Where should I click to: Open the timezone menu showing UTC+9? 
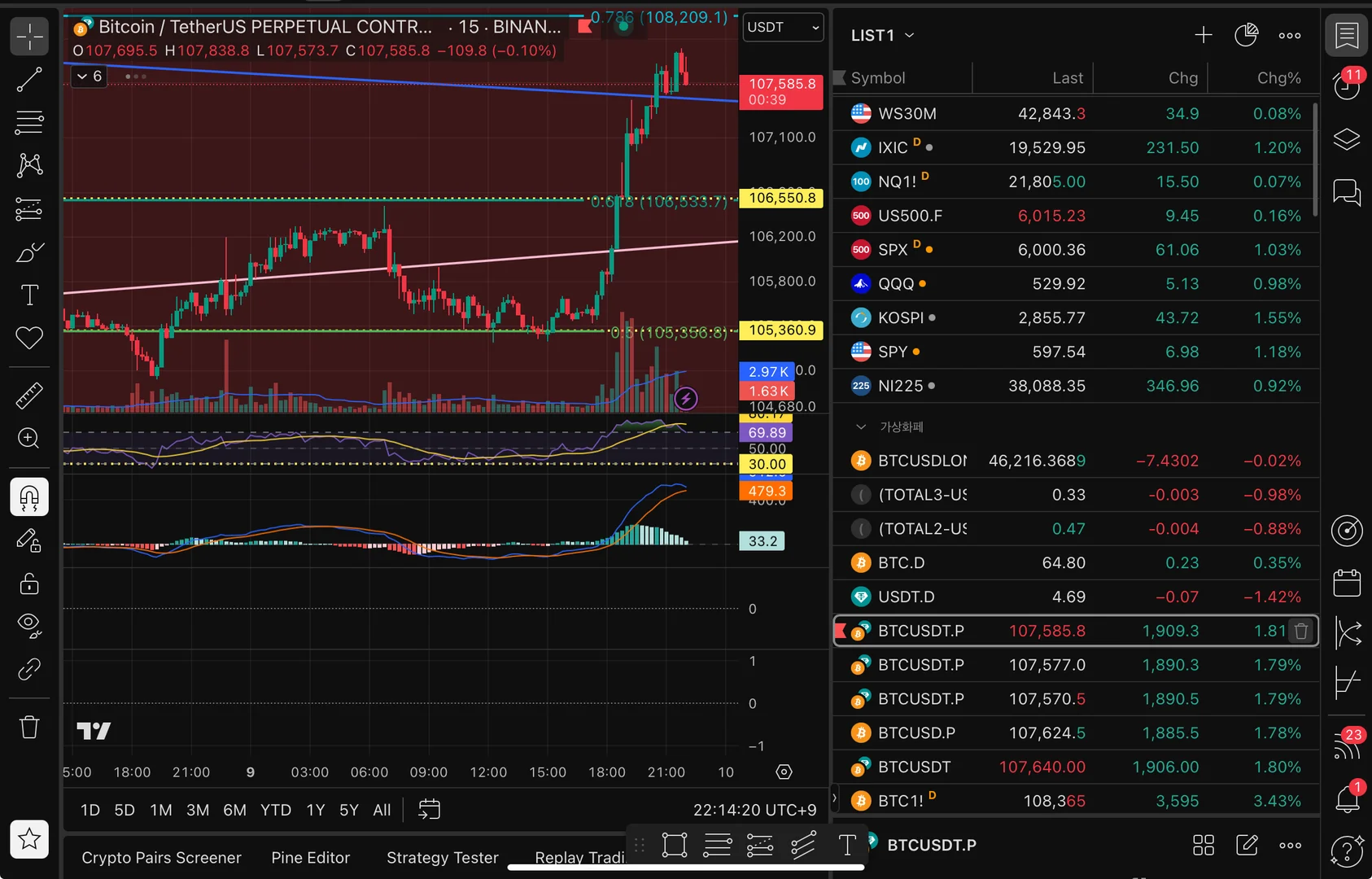754,810
